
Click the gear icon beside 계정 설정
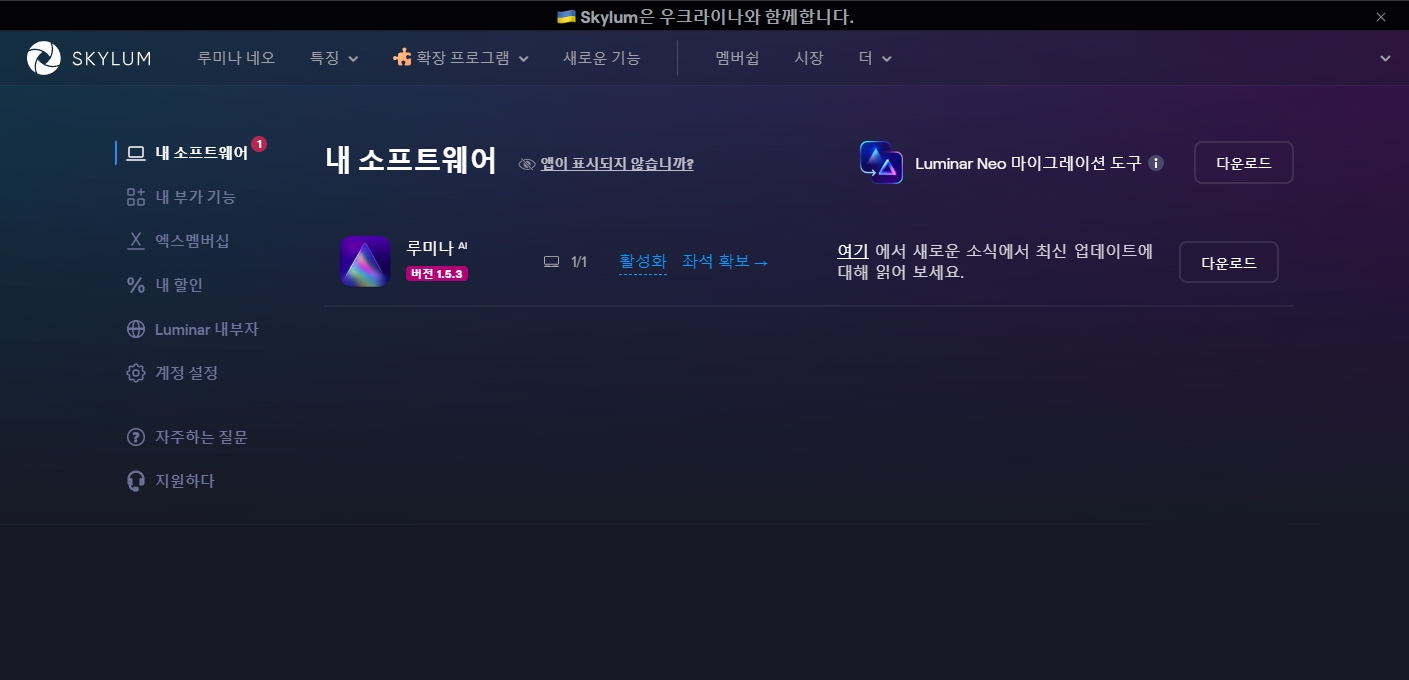click(136, 373)
